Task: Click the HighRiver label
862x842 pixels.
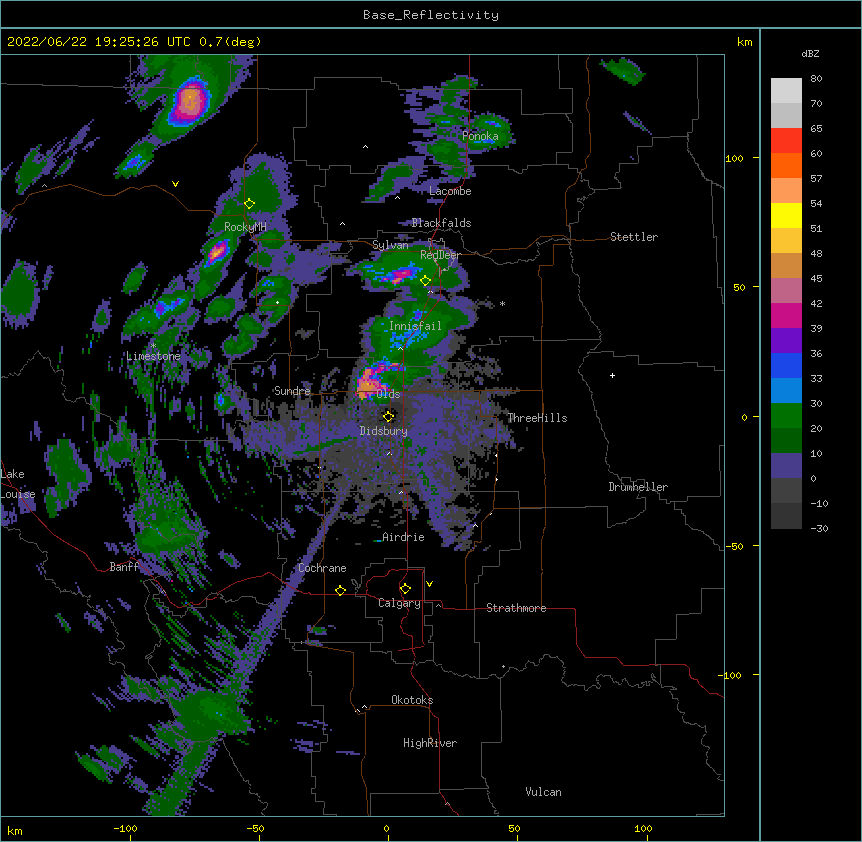Action: pos(430,743)
